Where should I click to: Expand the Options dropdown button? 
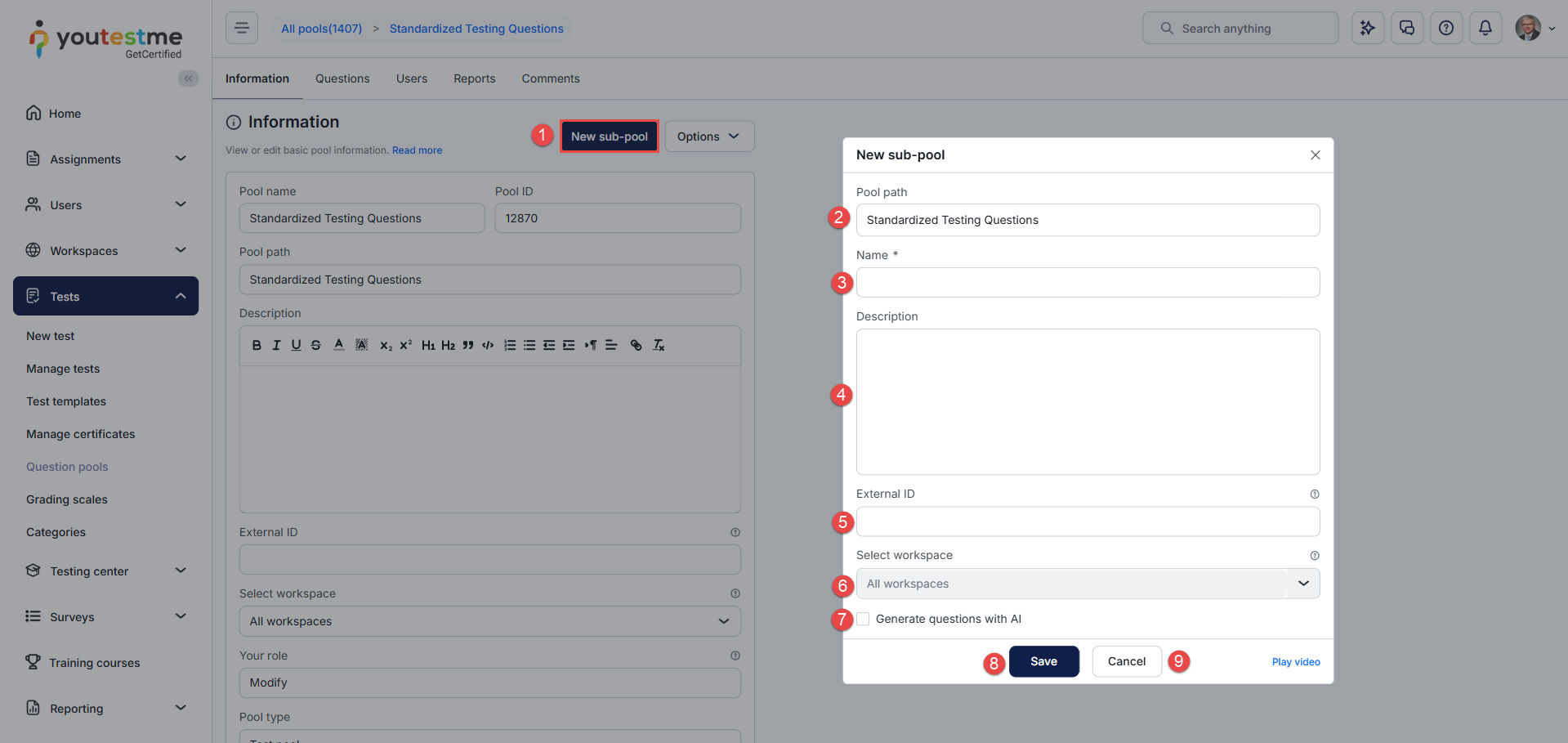pyautogui.click(x=708, y=137)
